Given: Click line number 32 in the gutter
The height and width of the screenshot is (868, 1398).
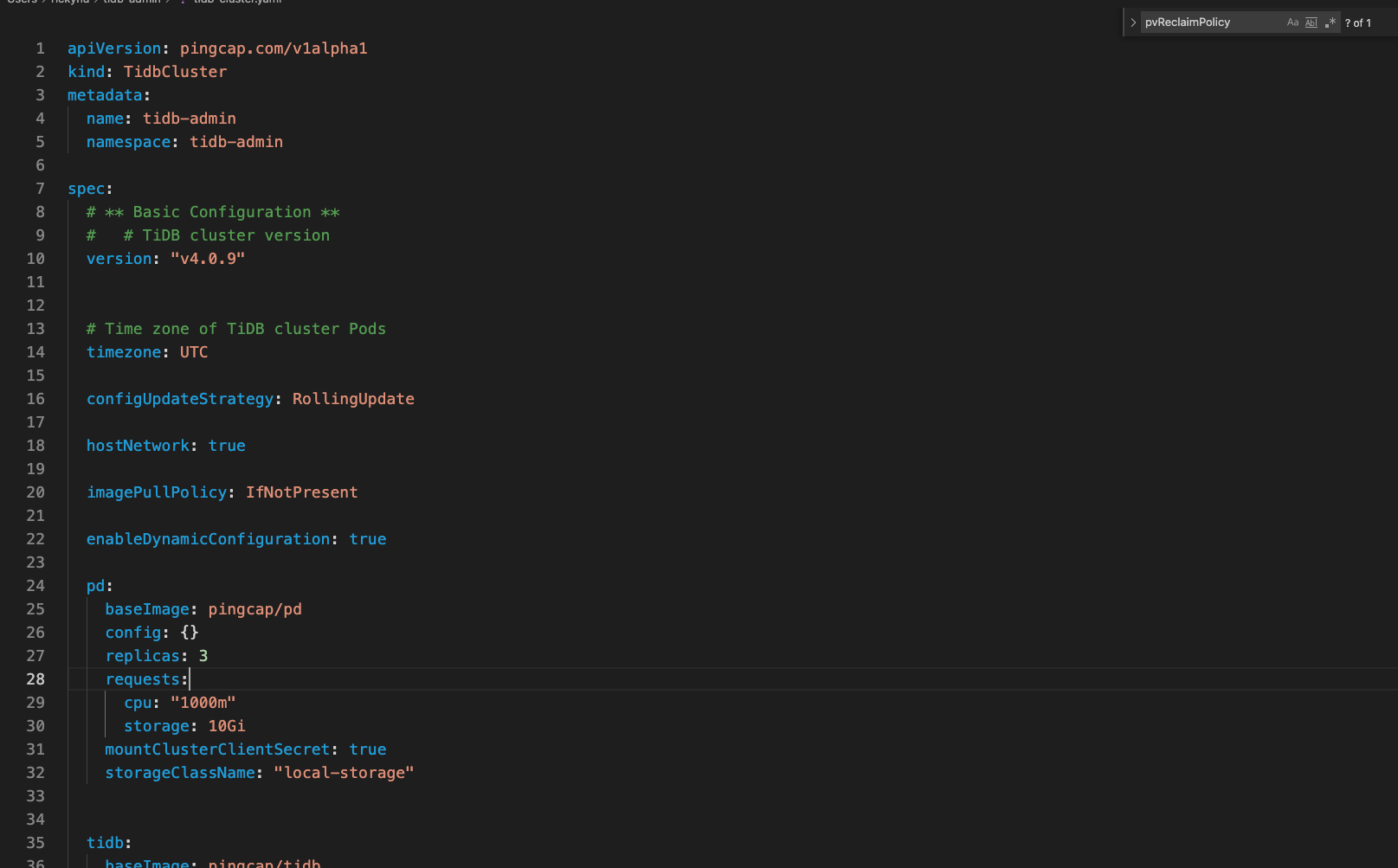Looking at the screenshot, I should click(35, 773).
